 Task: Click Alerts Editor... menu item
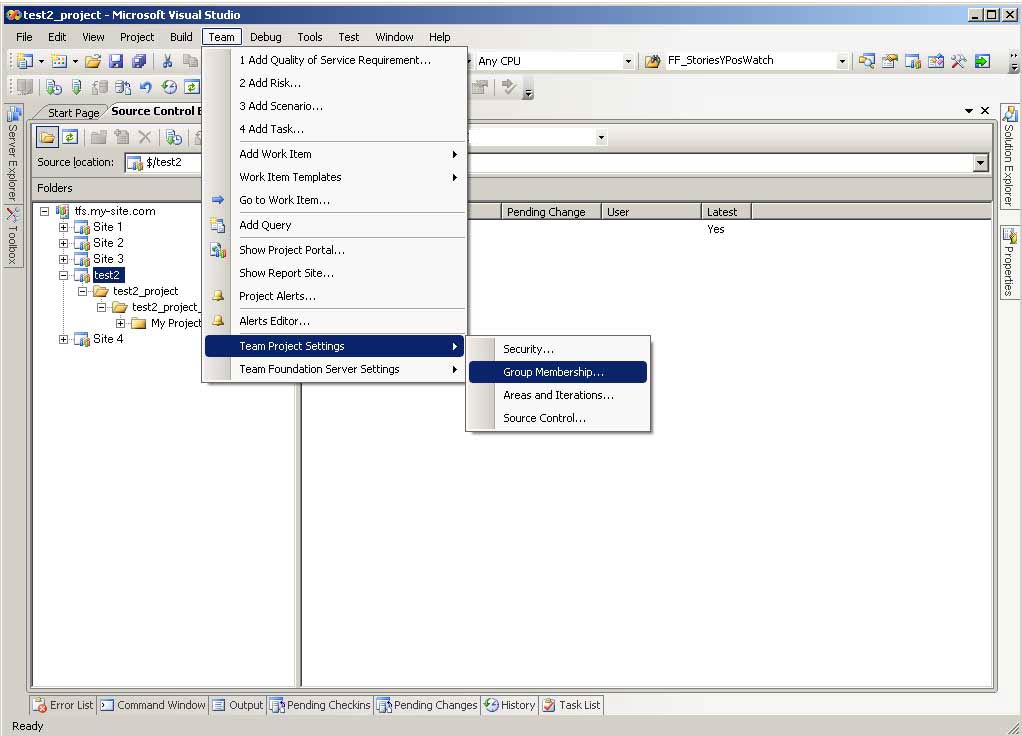(x=334, y=321)
